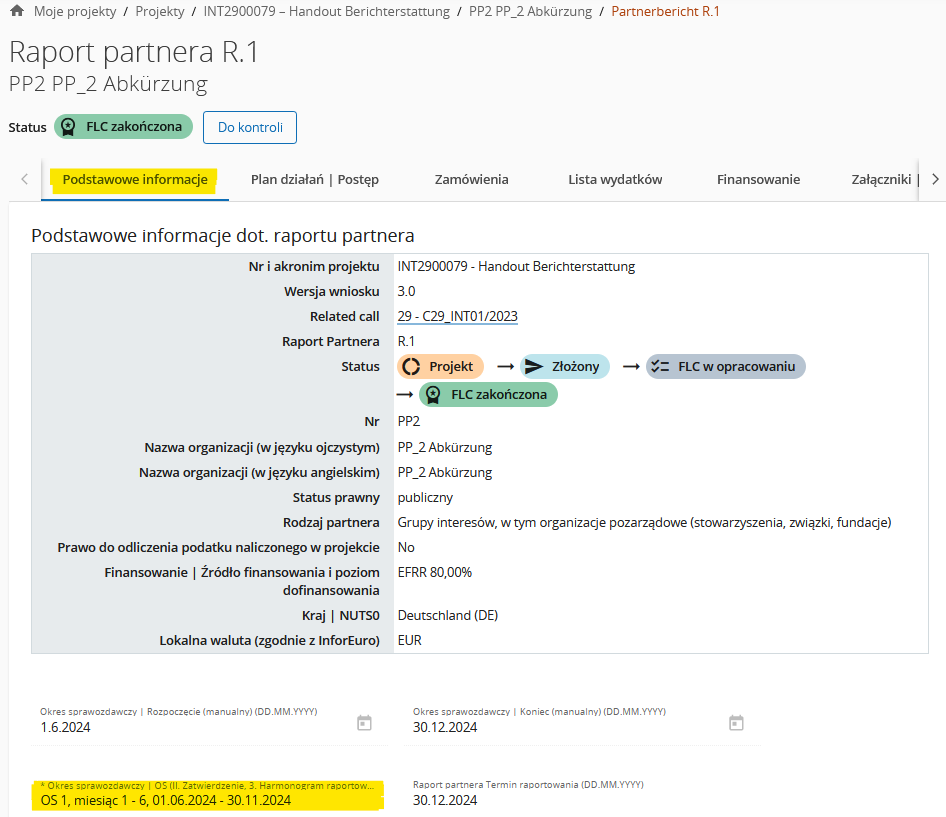Switch to Plan działań | Postęp tab
The image size is (946, 817).
314,180
